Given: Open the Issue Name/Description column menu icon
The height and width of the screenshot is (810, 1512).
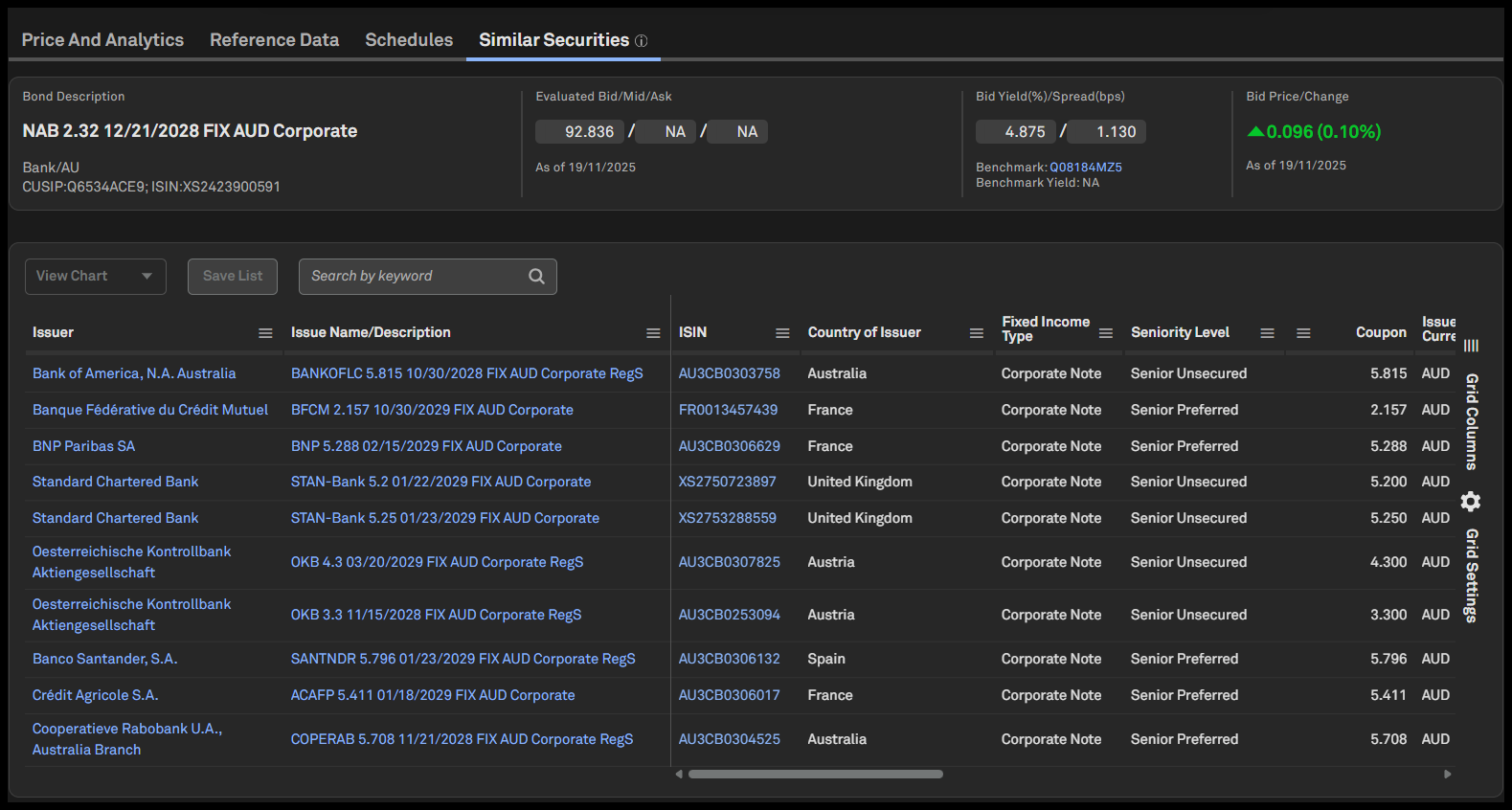Looking at the screenshot, I should pos(653,333).
